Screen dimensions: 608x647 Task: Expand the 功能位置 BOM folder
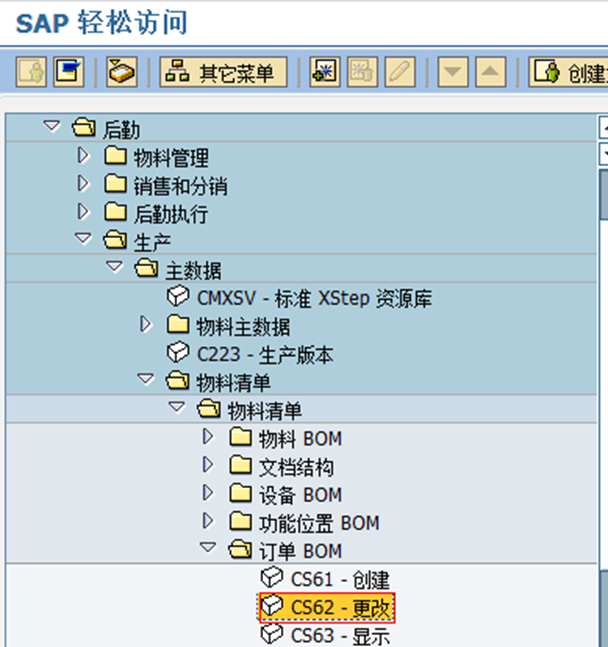point(208,521)
